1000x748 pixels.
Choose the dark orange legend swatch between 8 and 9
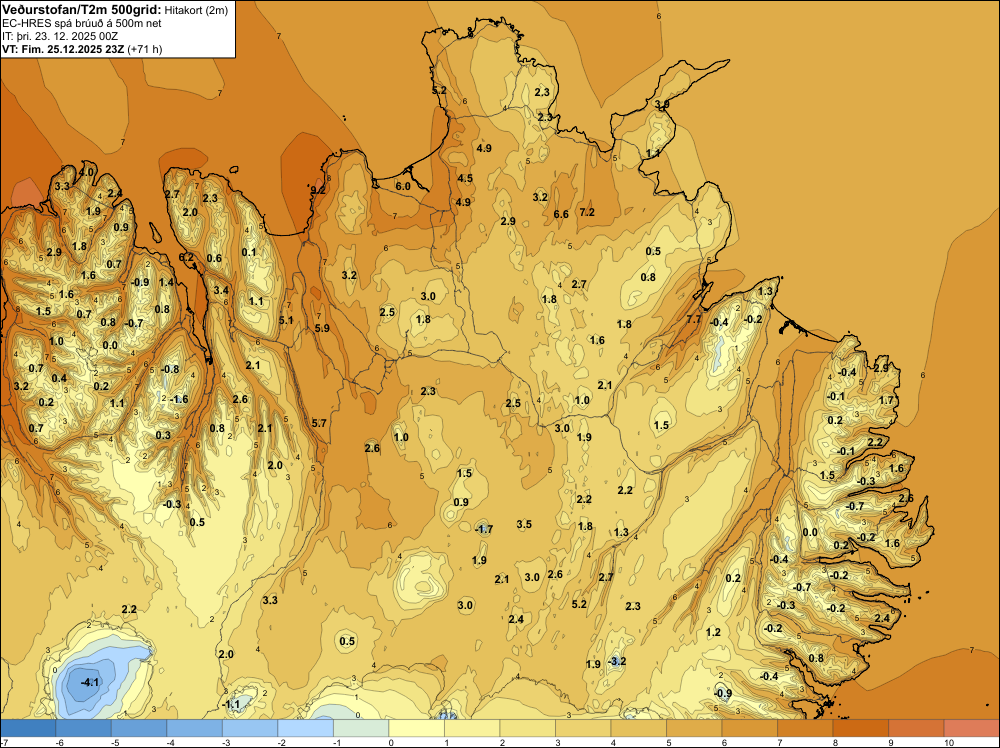[x=860, y=728]
